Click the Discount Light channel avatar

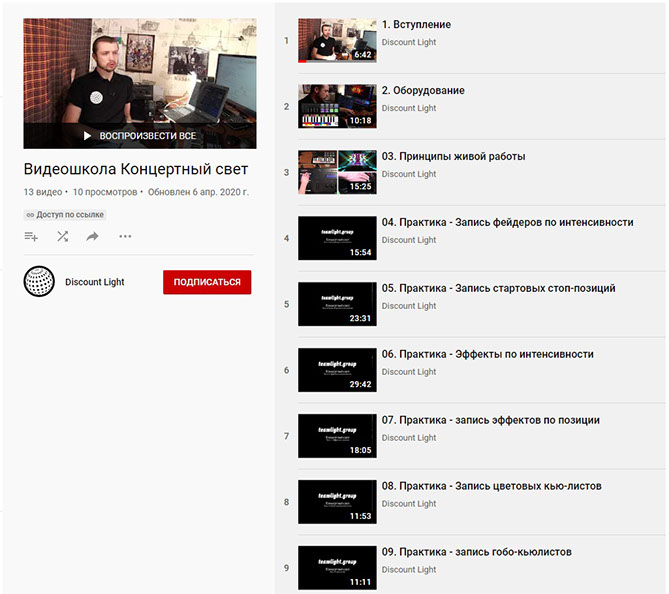pyautogui.click(x=39, y=282)
